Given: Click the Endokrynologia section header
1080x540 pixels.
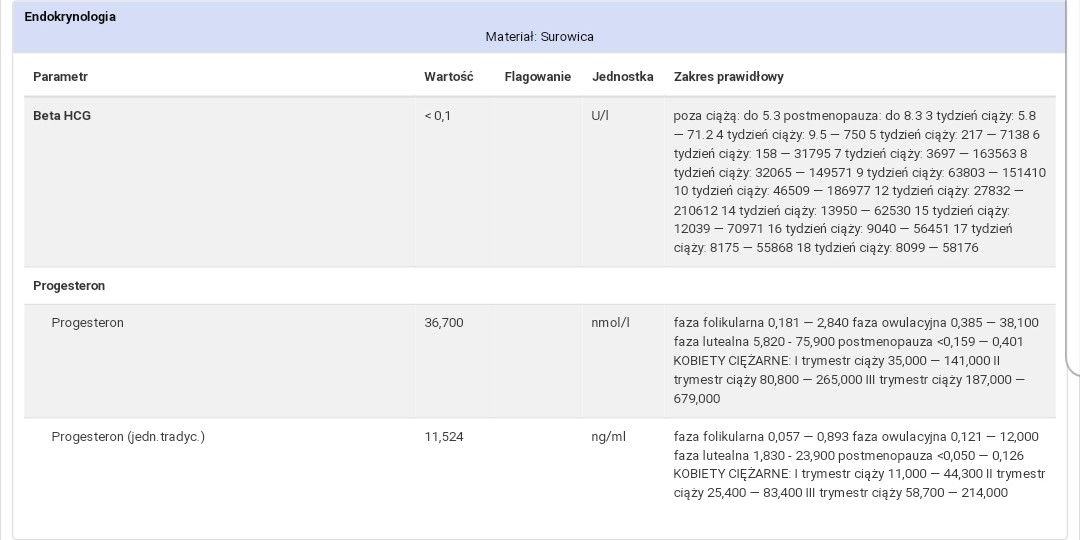Looking at the screenshot, I should 70,17.
